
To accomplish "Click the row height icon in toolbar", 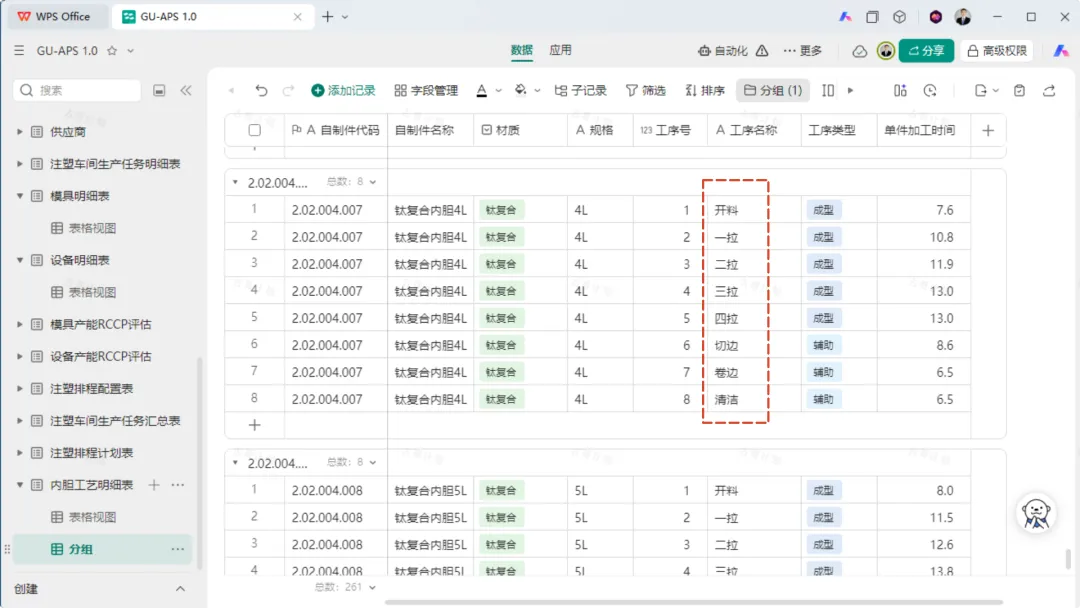I will (x=828, y=90).
